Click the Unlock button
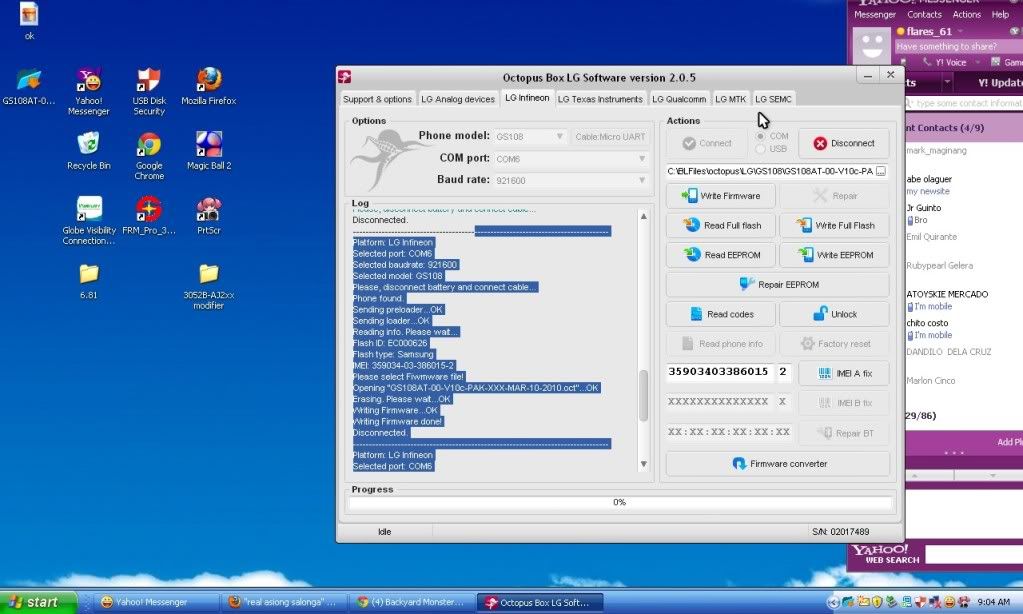 click(x=834, y=314)
